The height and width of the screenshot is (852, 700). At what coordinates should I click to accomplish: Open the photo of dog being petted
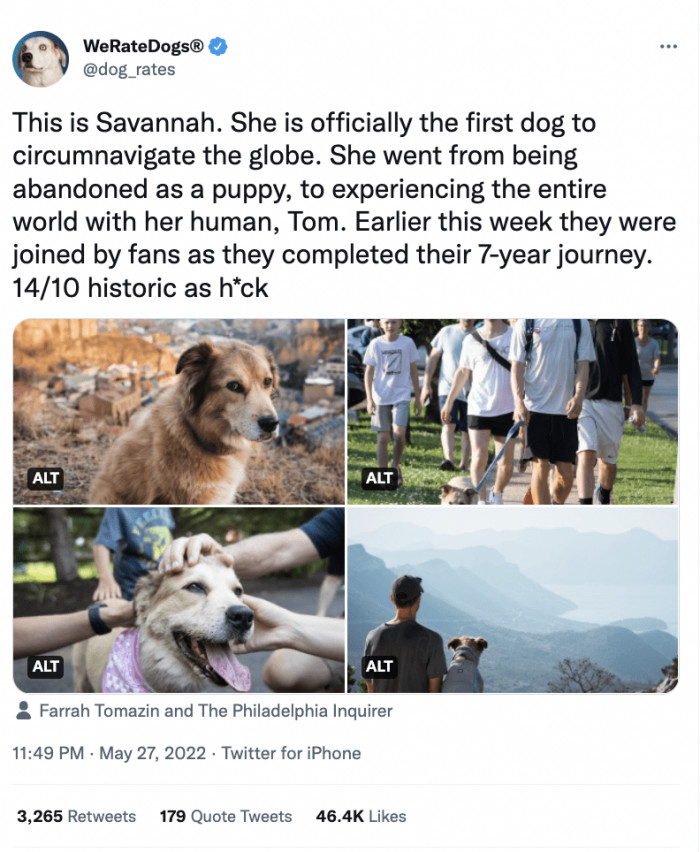pos(179,599)
